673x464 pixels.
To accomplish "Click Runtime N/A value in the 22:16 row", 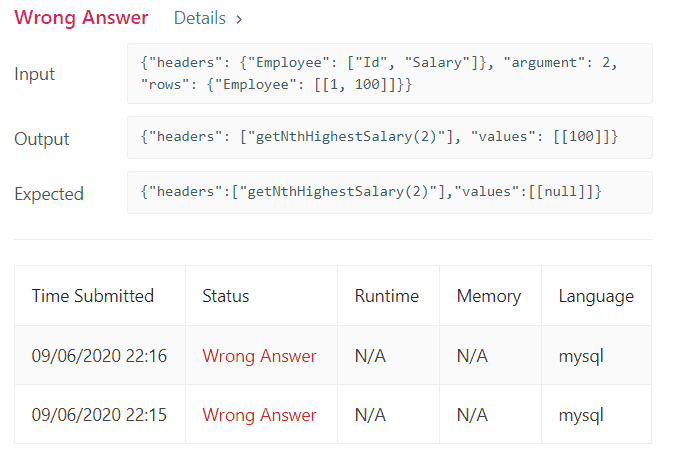I will coord(370,356).
